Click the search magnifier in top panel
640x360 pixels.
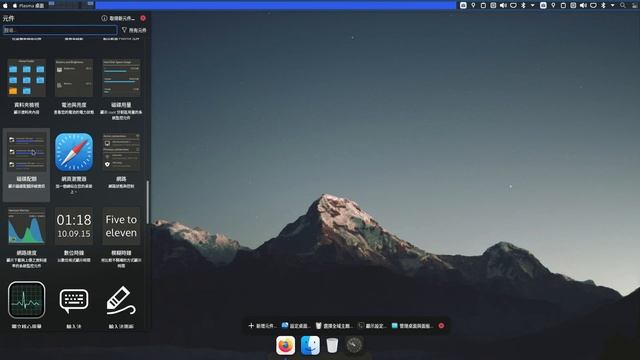623,5
